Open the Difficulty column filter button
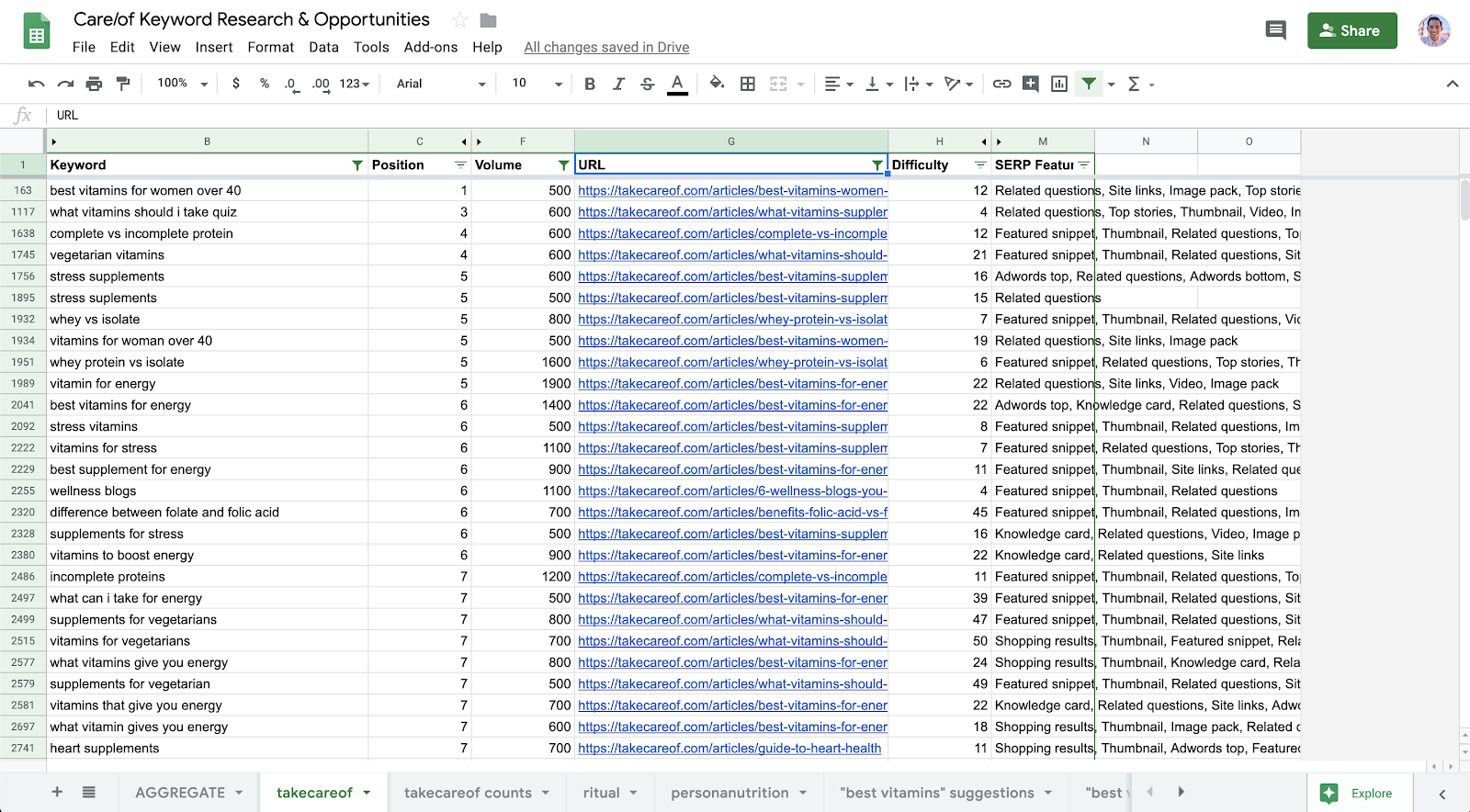 pos(980,165)
